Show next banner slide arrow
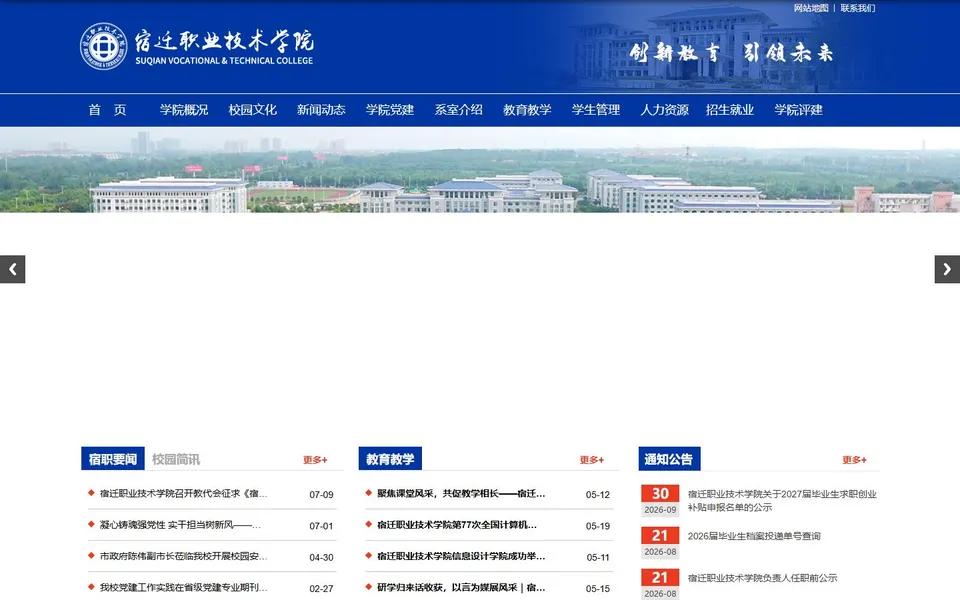Screen dimensions: 960x600 pos(947,269)
